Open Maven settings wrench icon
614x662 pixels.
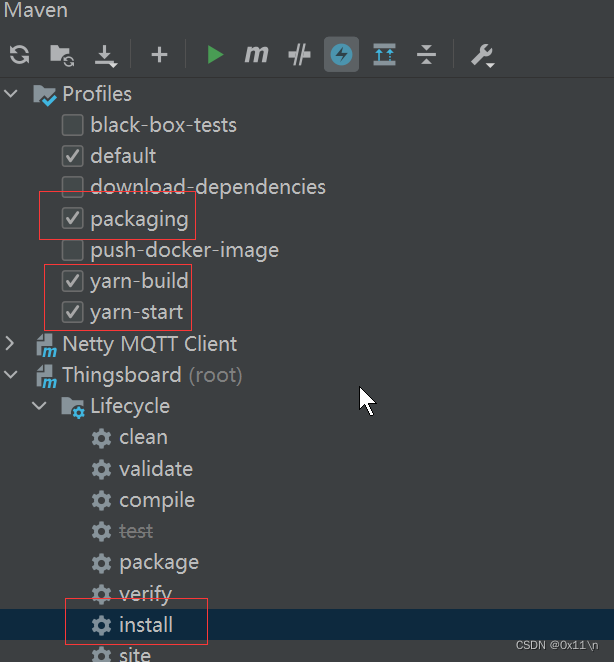point(482,55)
